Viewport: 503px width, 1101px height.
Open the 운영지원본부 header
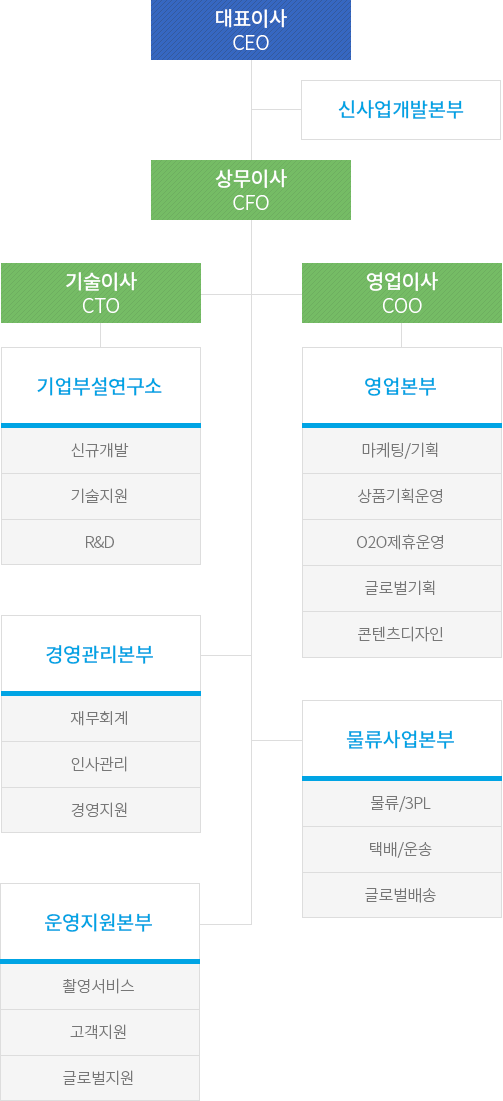click(x=100, y=922)
